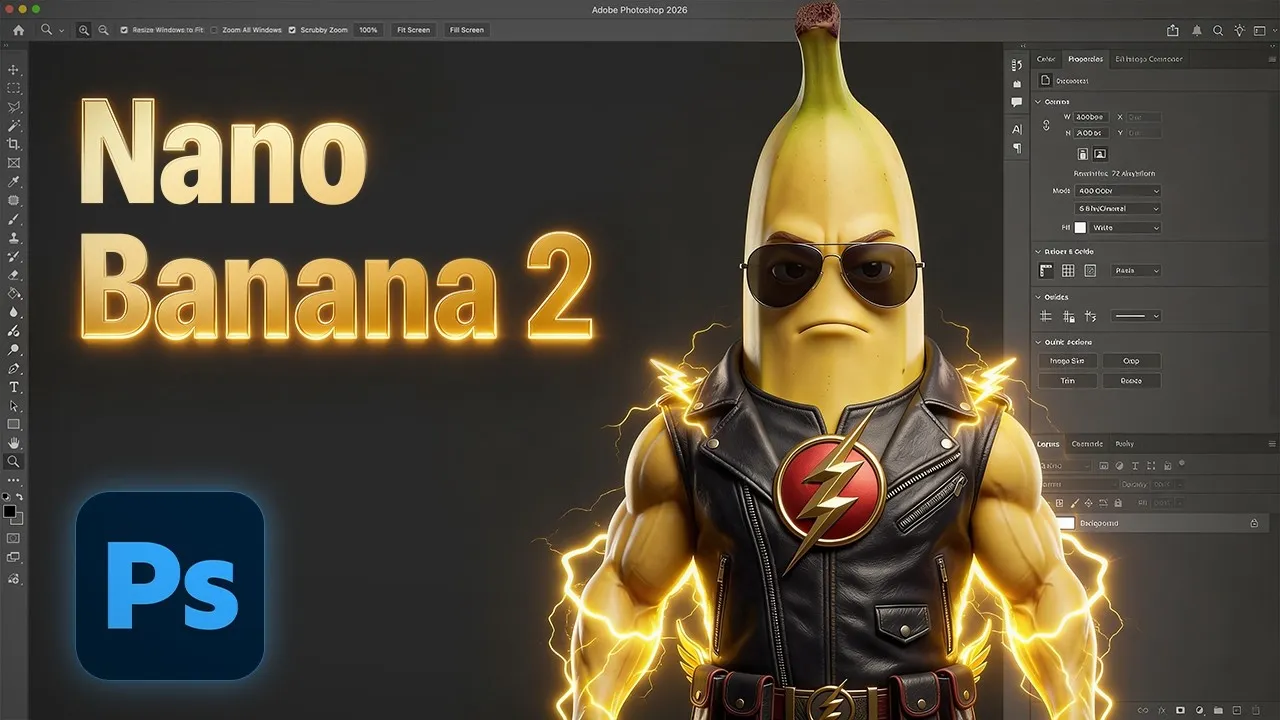Viewport: 1280px width, 720px height.
Task: Collapse the Quick Actions section
Action: coord(1038,342)
